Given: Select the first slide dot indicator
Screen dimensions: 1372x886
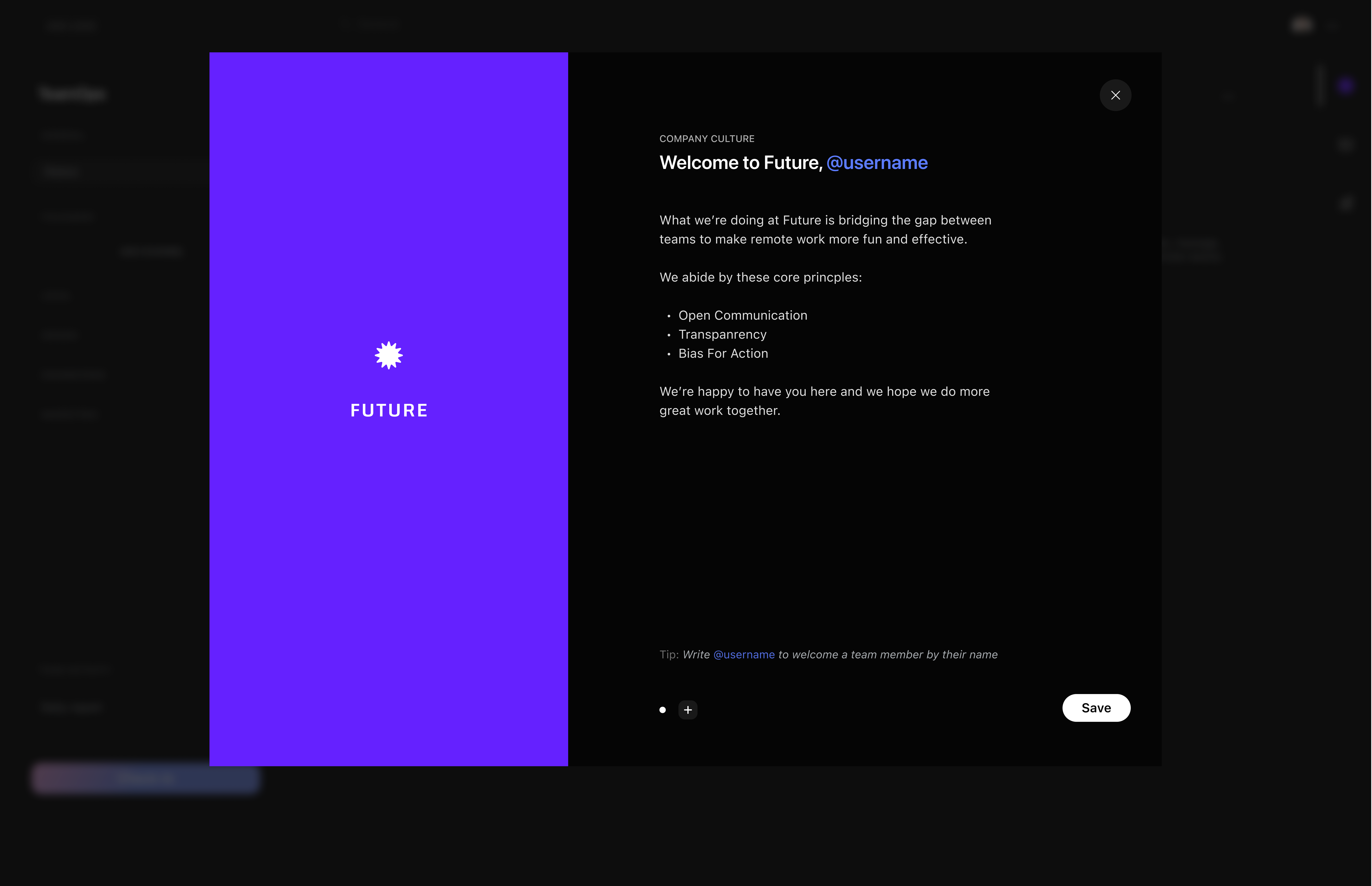Looking at the screenshot, I should pyautogui.click(x=662, y=710).
